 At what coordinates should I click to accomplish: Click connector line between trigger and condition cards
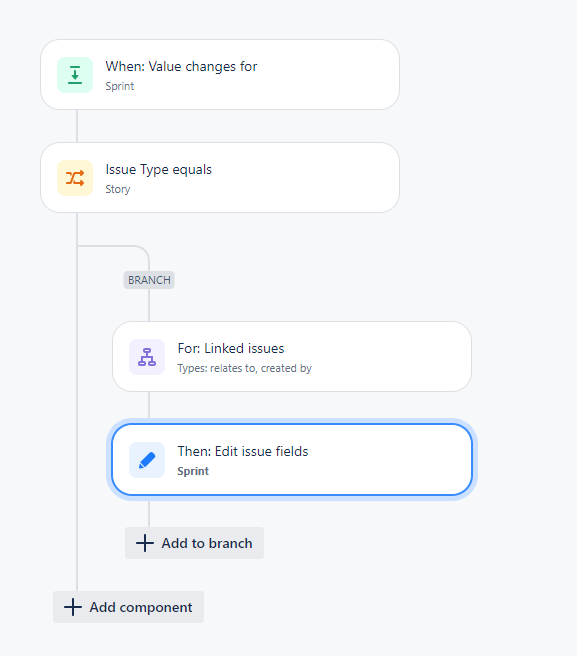[77, 126]
